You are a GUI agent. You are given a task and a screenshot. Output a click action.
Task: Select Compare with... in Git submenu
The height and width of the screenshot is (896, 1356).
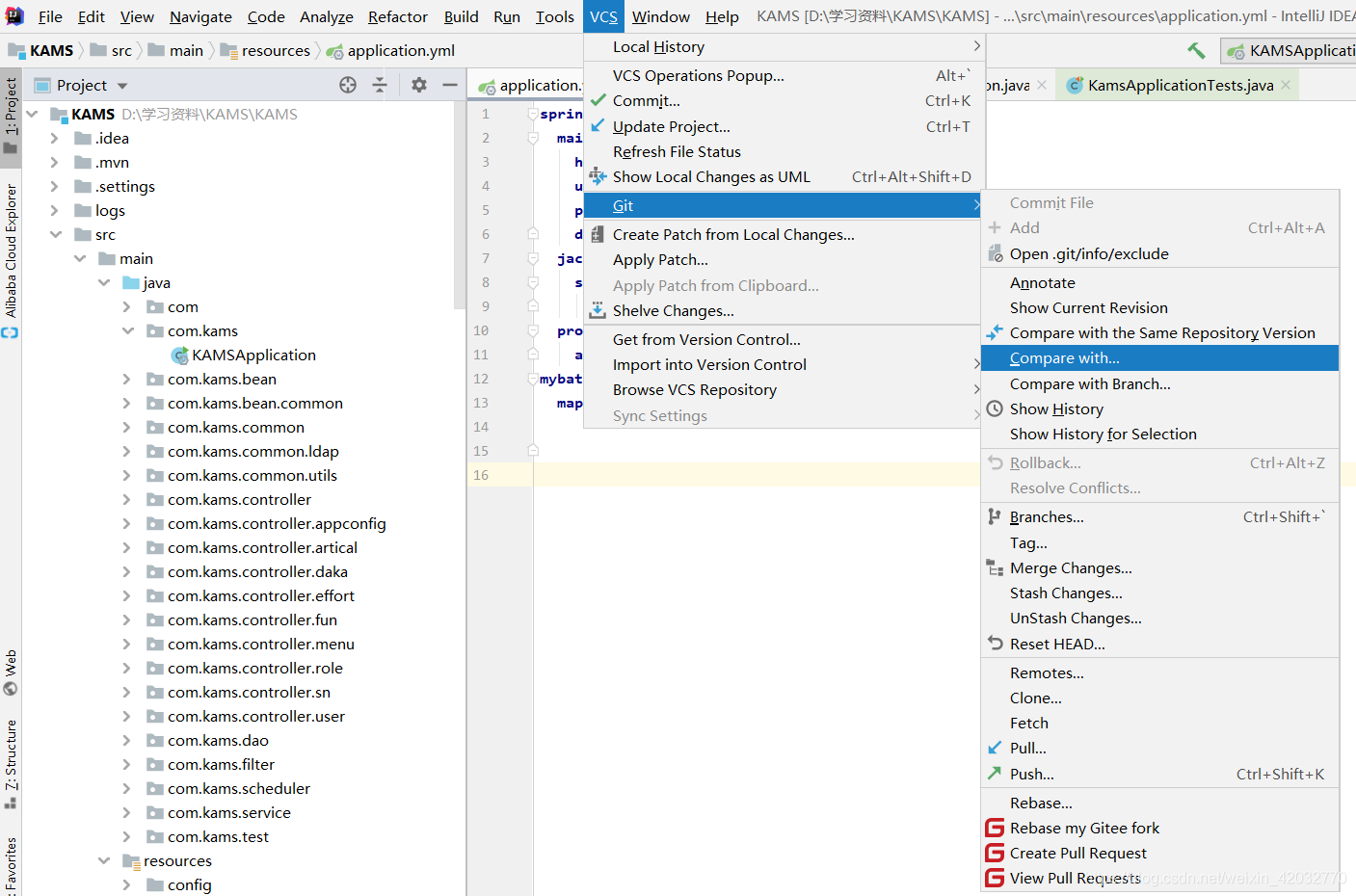point(1160,358)
